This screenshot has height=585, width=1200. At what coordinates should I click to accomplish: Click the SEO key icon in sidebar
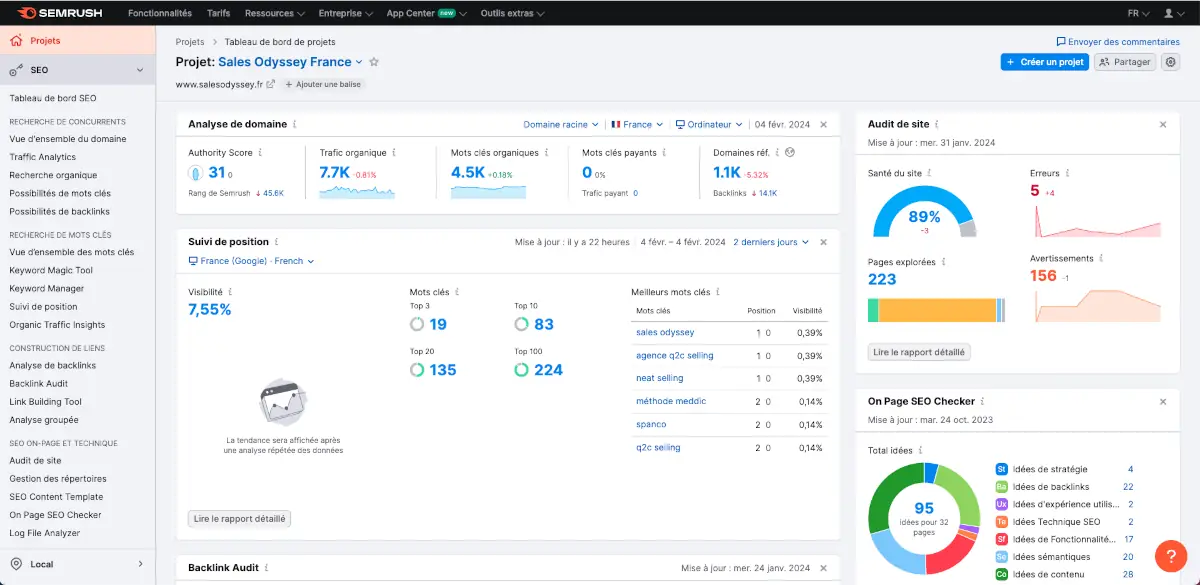[x=17, y=70]
